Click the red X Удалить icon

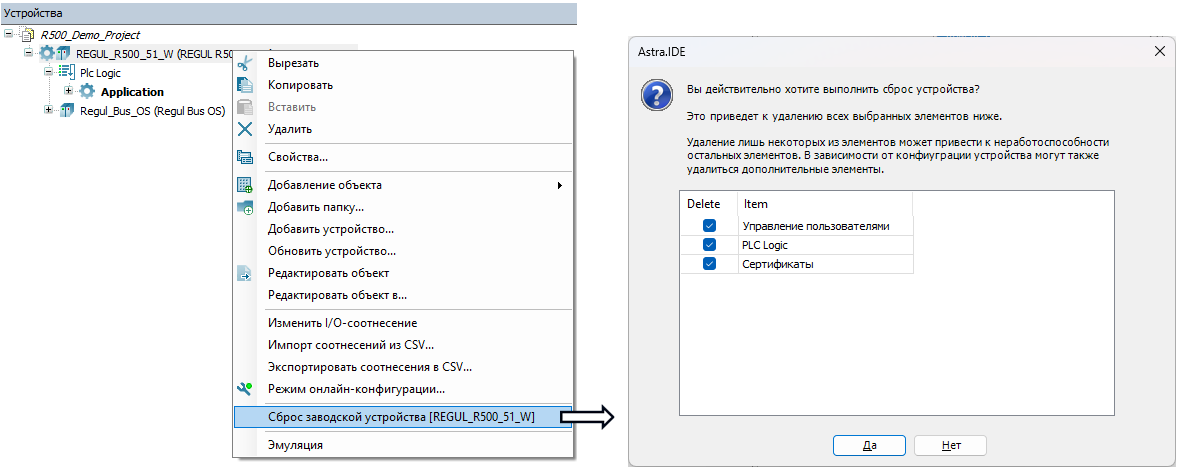pyautogui.click(x=245, y=129)
